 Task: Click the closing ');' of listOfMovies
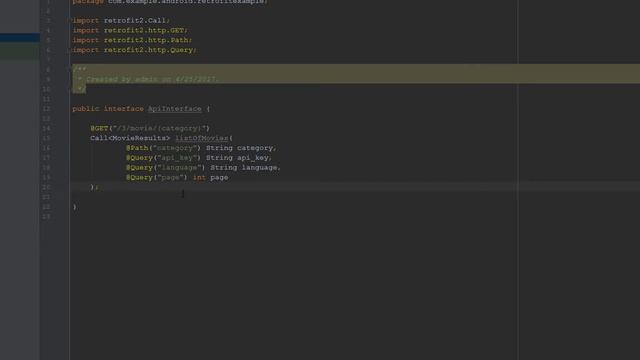pyautogui.click(x=94, y=187)
